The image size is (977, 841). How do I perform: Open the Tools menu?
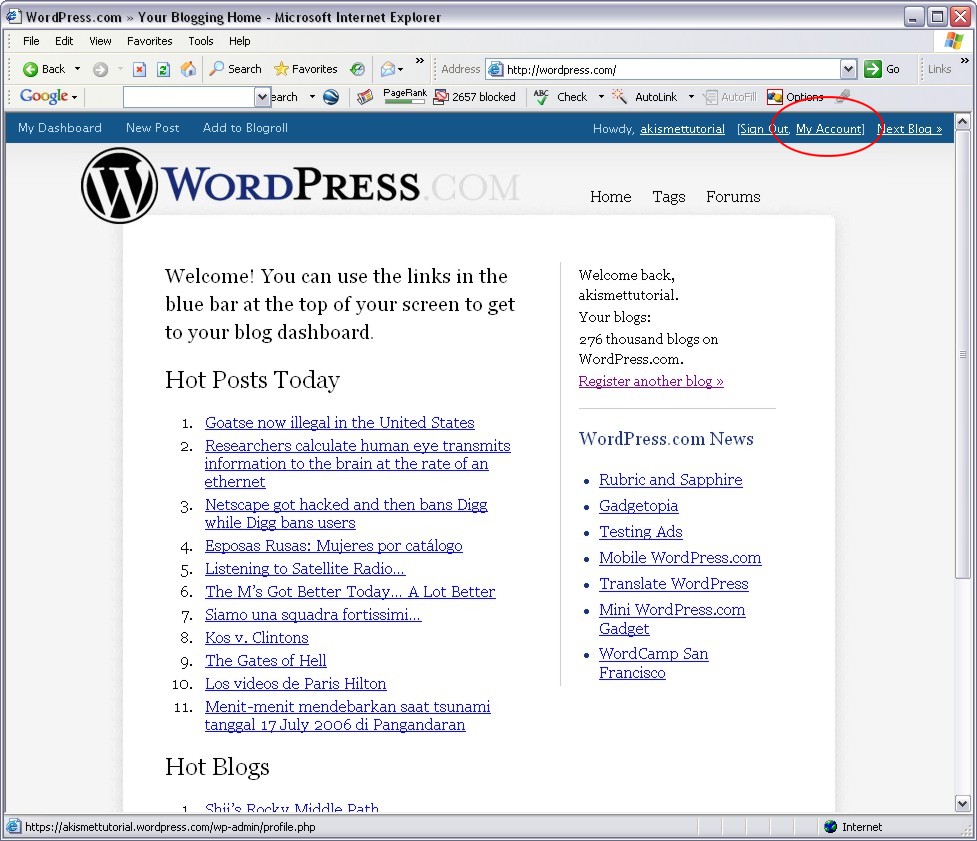(x=201, y=41)
